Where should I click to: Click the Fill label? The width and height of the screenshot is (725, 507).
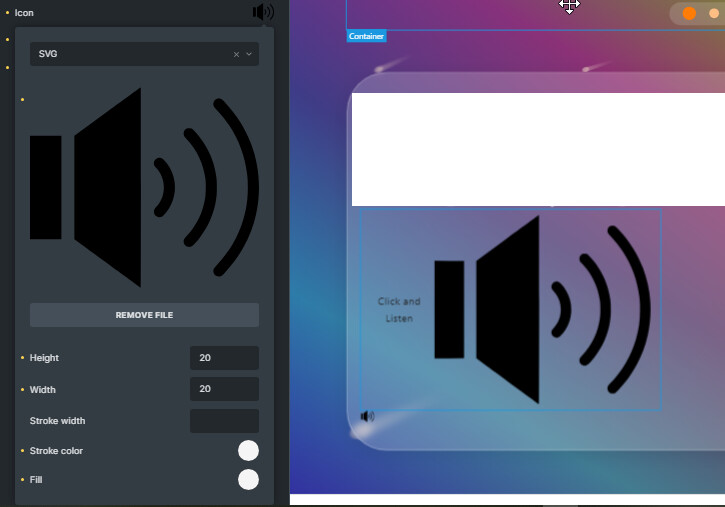tap(36, 480)
